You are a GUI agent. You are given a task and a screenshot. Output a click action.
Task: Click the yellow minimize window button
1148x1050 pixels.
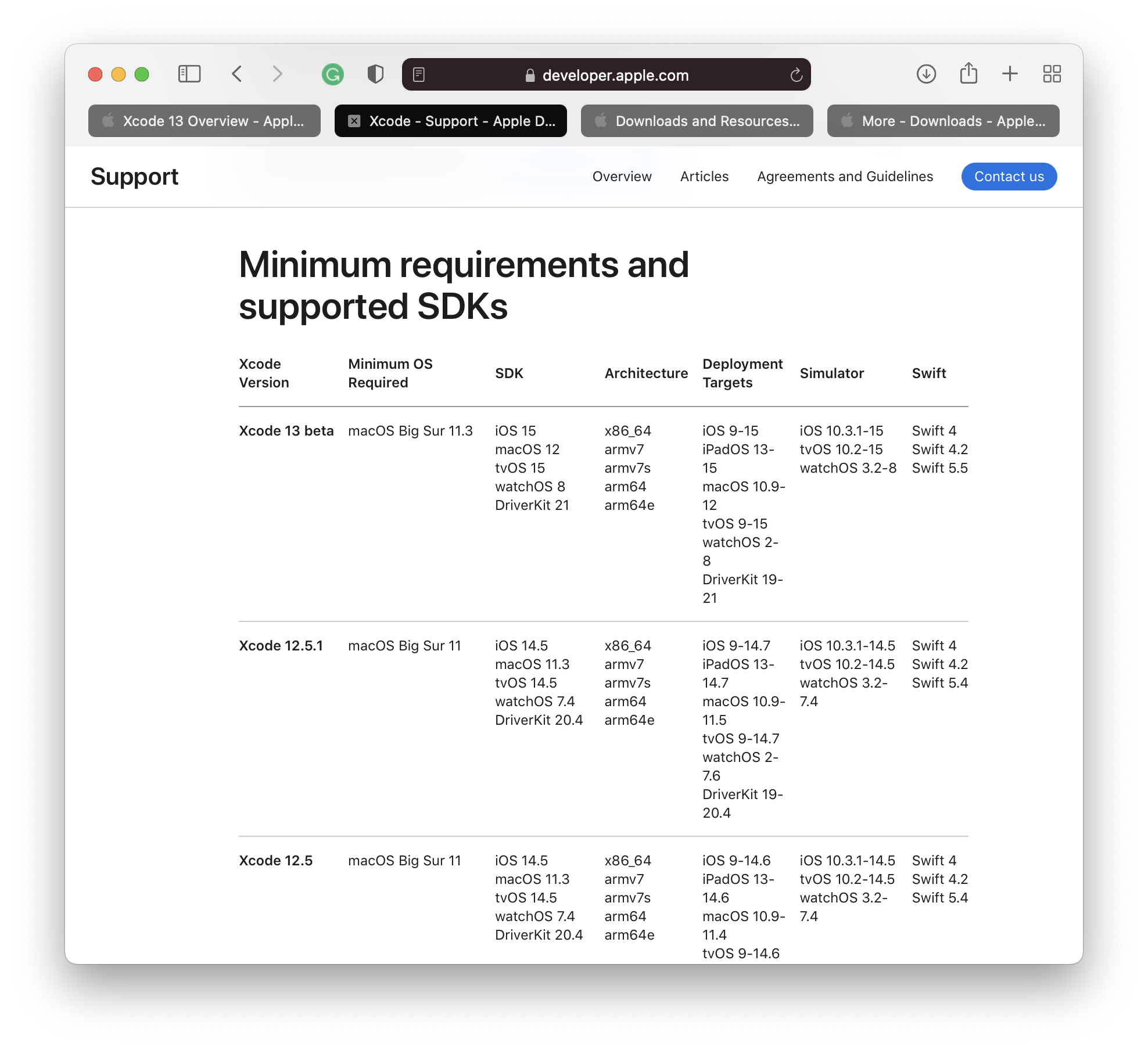tap(119, 74)
